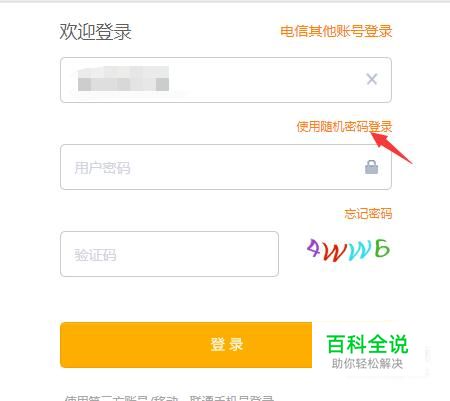
Task: Click the red arrow annotation
Action: [x=391, y=148]
